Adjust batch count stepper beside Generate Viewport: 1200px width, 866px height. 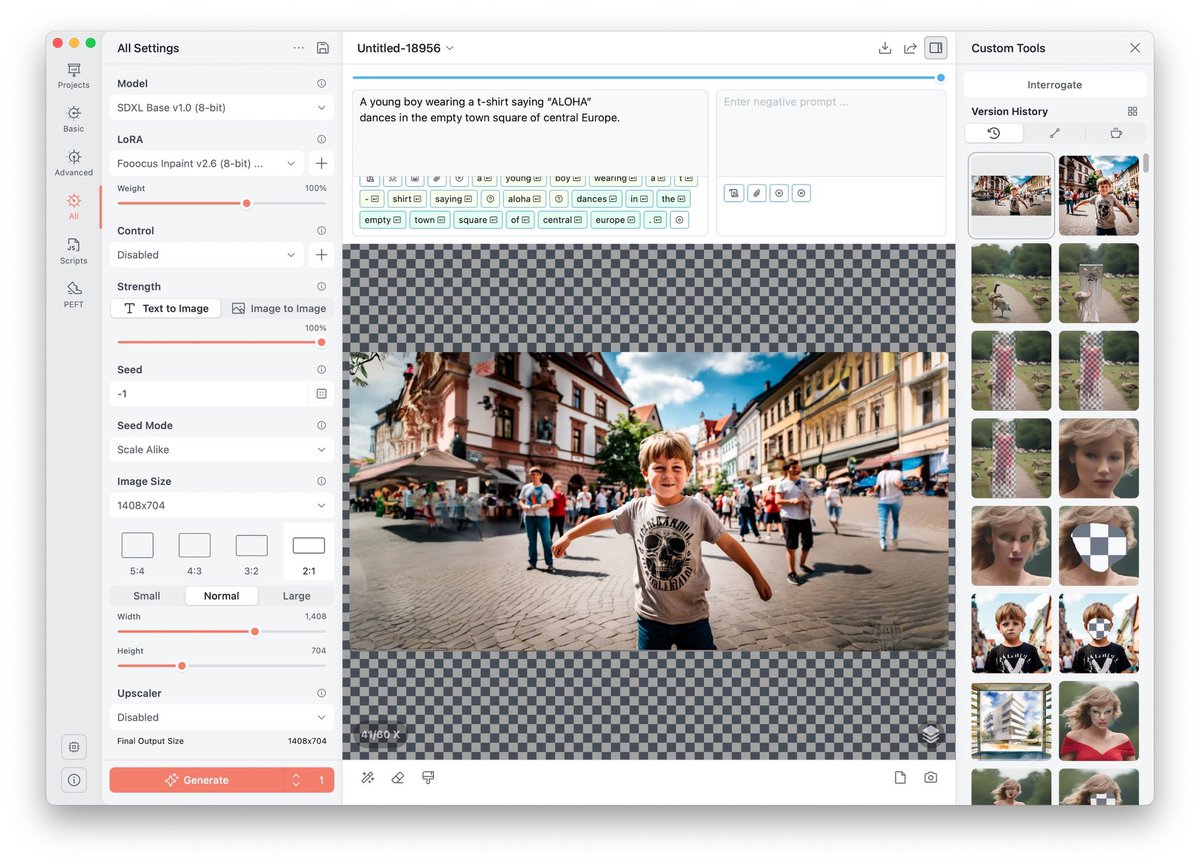[296, 780]
